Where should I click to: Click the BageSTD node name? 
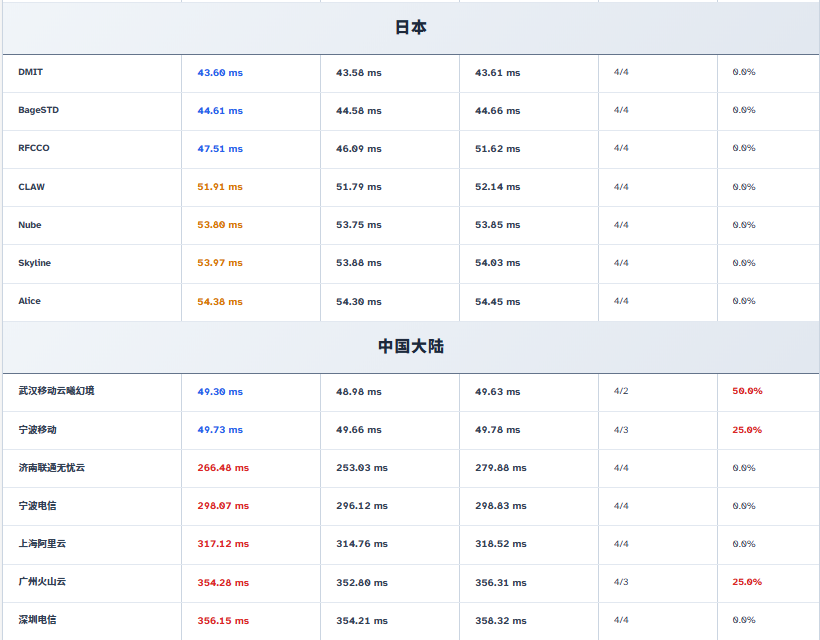coord(38,110)
